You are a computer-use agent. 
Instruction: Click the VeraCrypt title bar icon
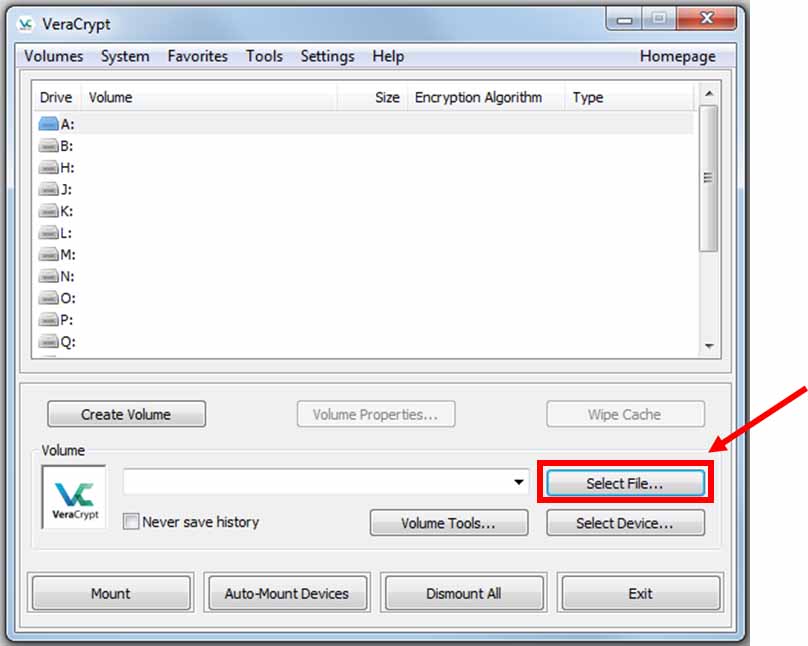26,24
